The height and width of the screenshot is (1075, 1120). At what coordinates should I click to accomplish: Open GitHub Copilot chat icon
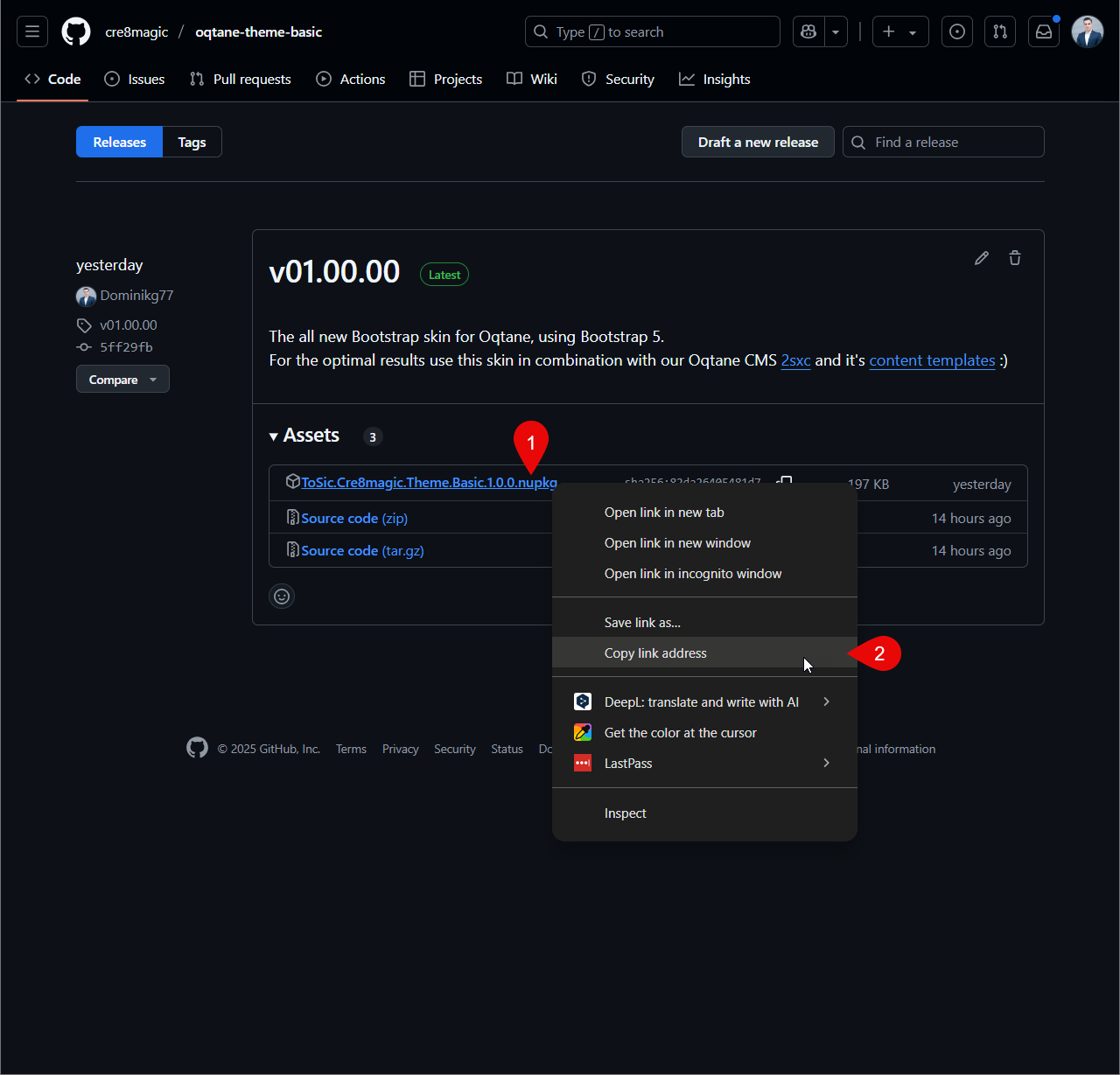808,31
